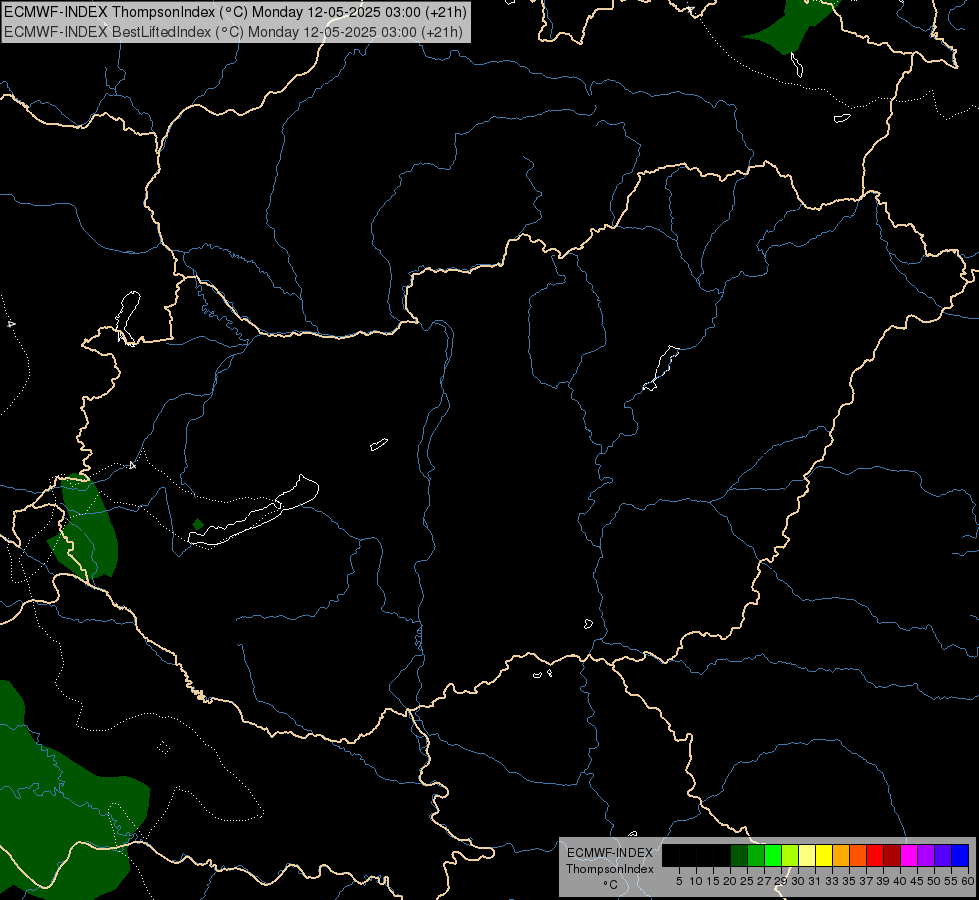Select the magenta 40-45 legend swatch
The height and width of the screenshot is (900, 979).
[909, 855]
